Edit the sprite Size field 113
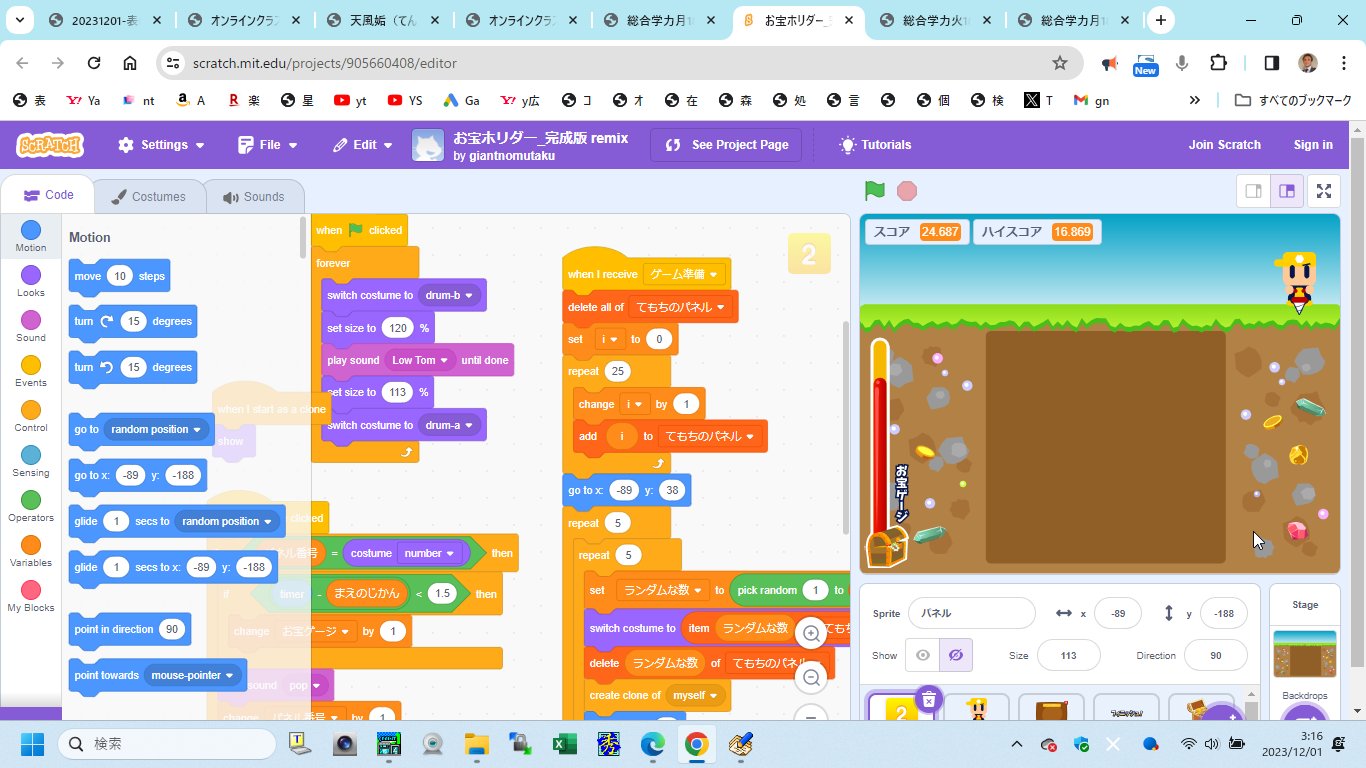 tap(1069, 656)
